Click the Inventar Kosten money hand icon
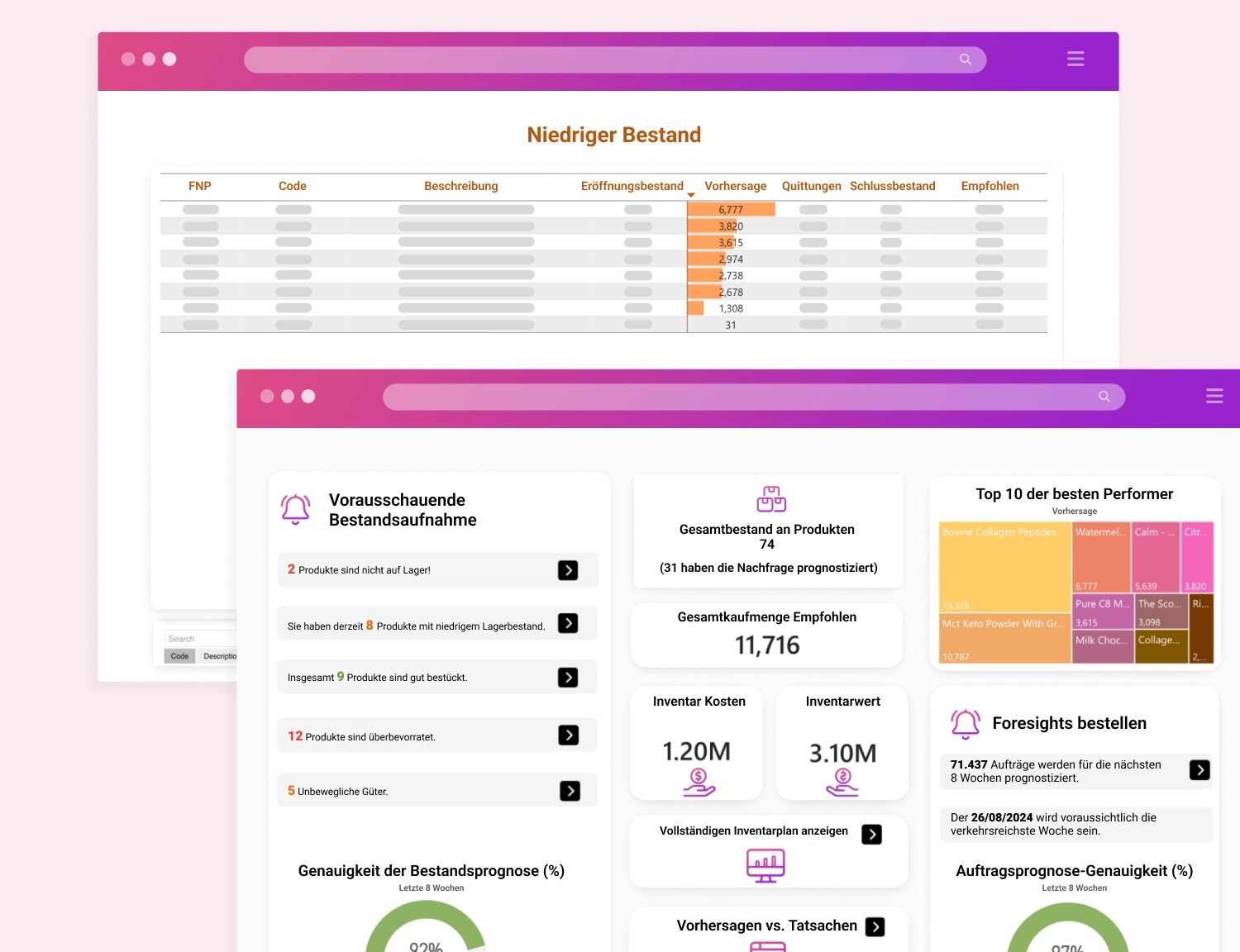The width and height of the screenshot is (1240, 952). click(x=699, y=781)
